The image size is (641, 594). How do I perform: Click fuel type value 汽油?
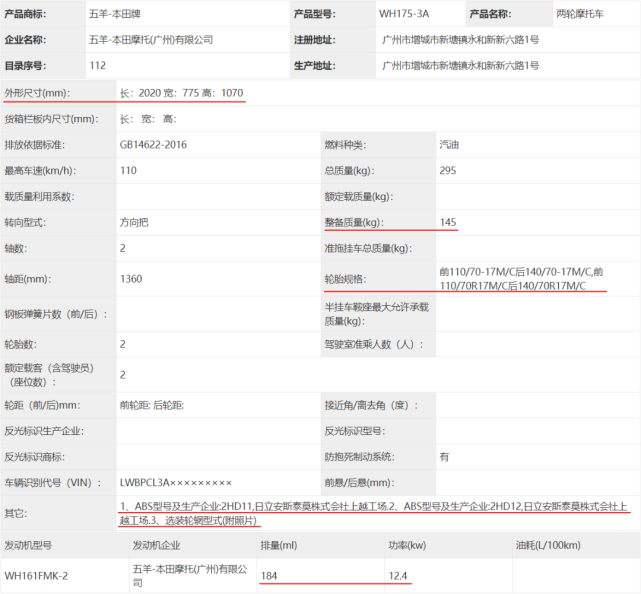[449, 145]
